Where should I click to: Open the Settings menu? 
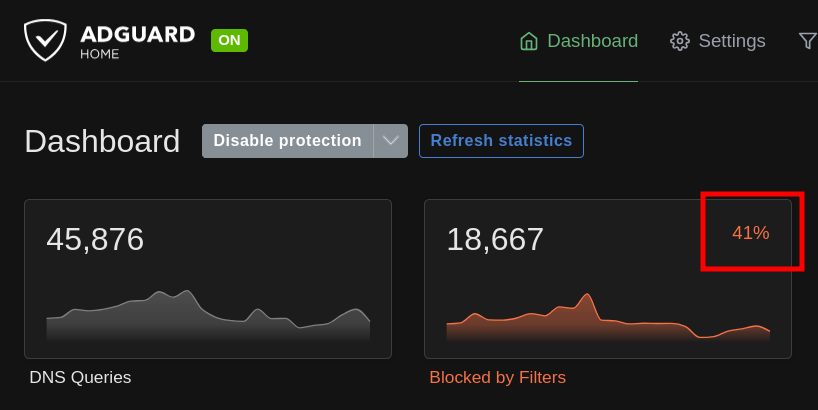pyautogui.click(x=718, y=41)
